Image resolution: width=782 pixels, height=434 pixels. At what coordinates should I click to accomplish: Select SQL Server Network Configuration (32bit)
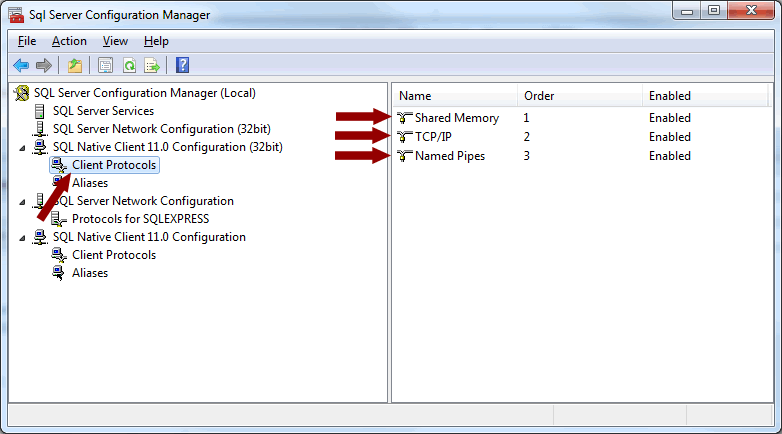pos(162,129)
